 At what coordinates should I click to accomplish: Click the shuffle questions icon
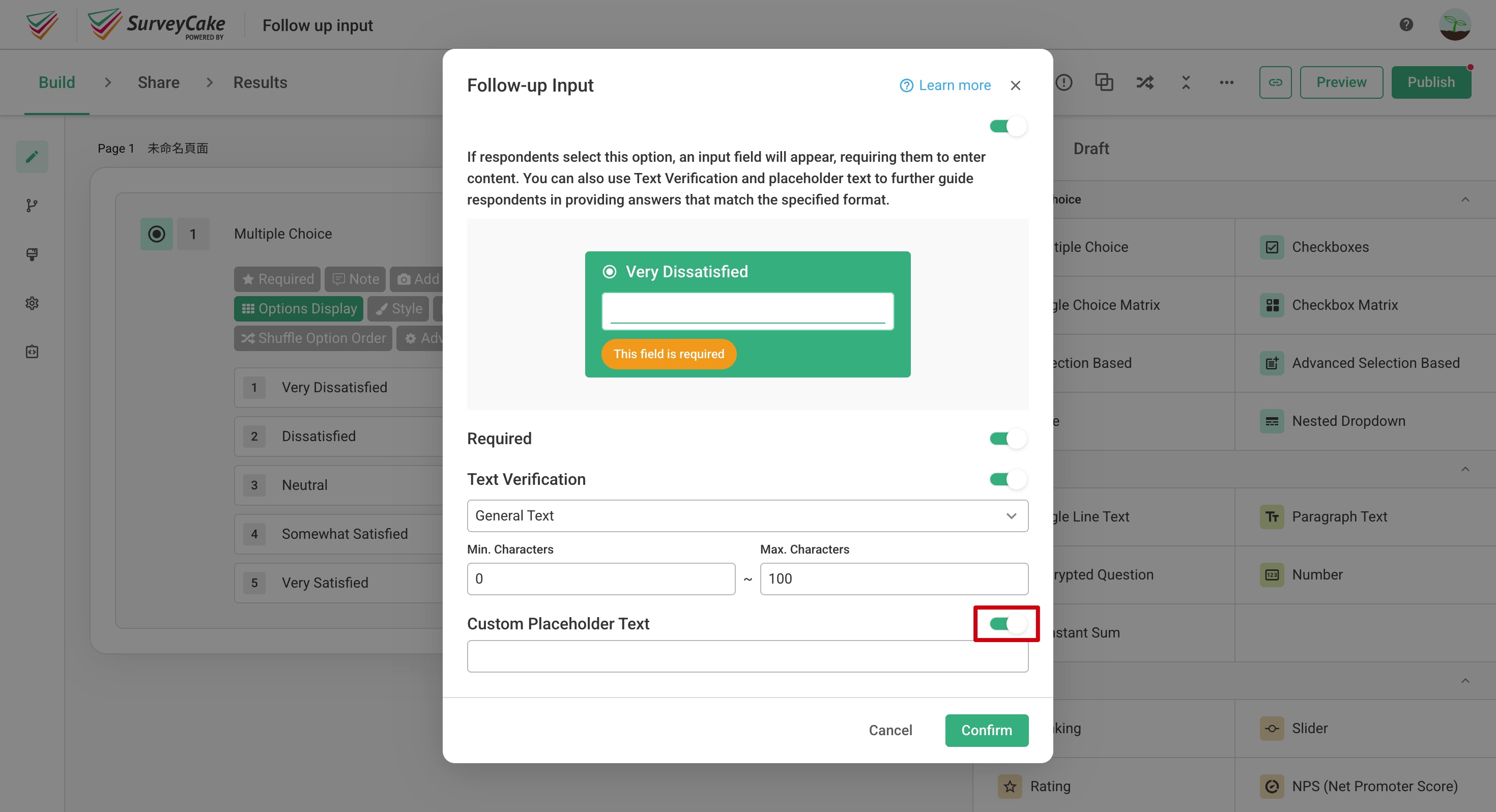pyautogui.click(x=1144, y=82)
